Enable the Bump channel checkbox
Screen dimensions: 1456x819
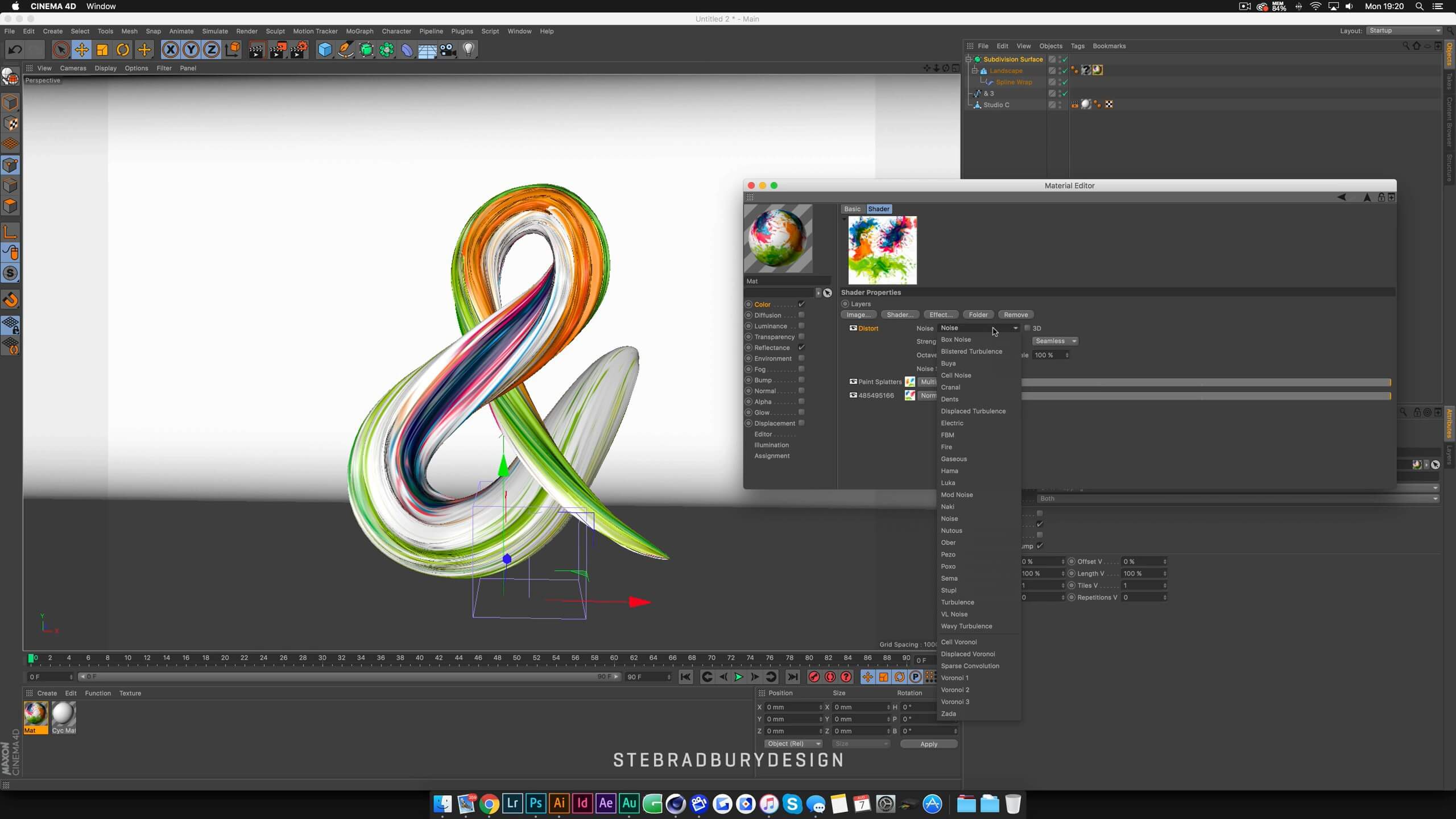[801, 380]
